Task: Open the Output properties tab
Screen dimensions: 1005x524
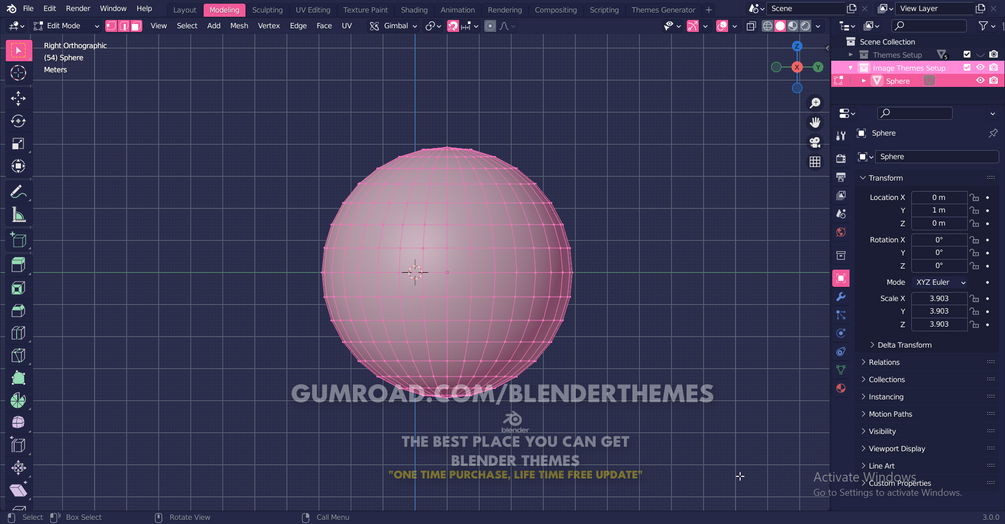Action: tap(841, 177)
